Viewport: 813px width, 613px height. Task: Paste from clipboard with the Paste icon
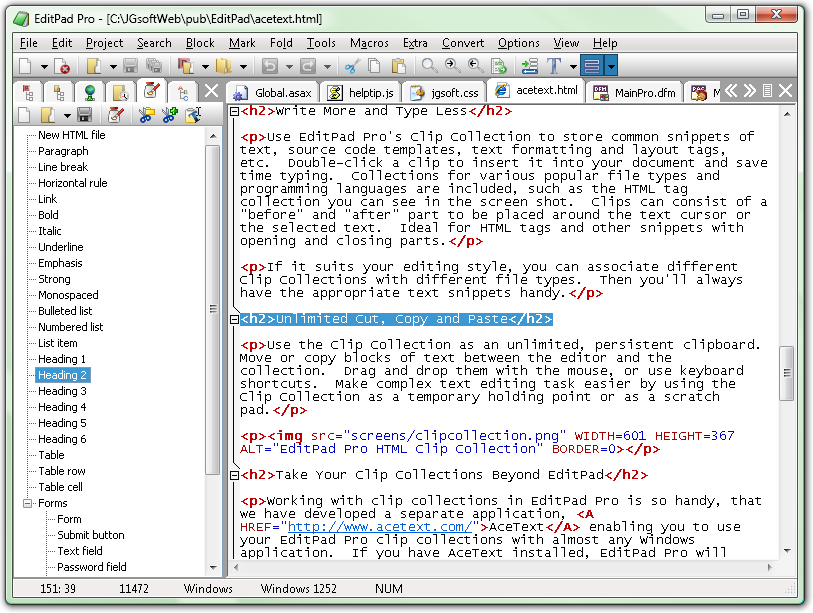[x=398, y=66]
